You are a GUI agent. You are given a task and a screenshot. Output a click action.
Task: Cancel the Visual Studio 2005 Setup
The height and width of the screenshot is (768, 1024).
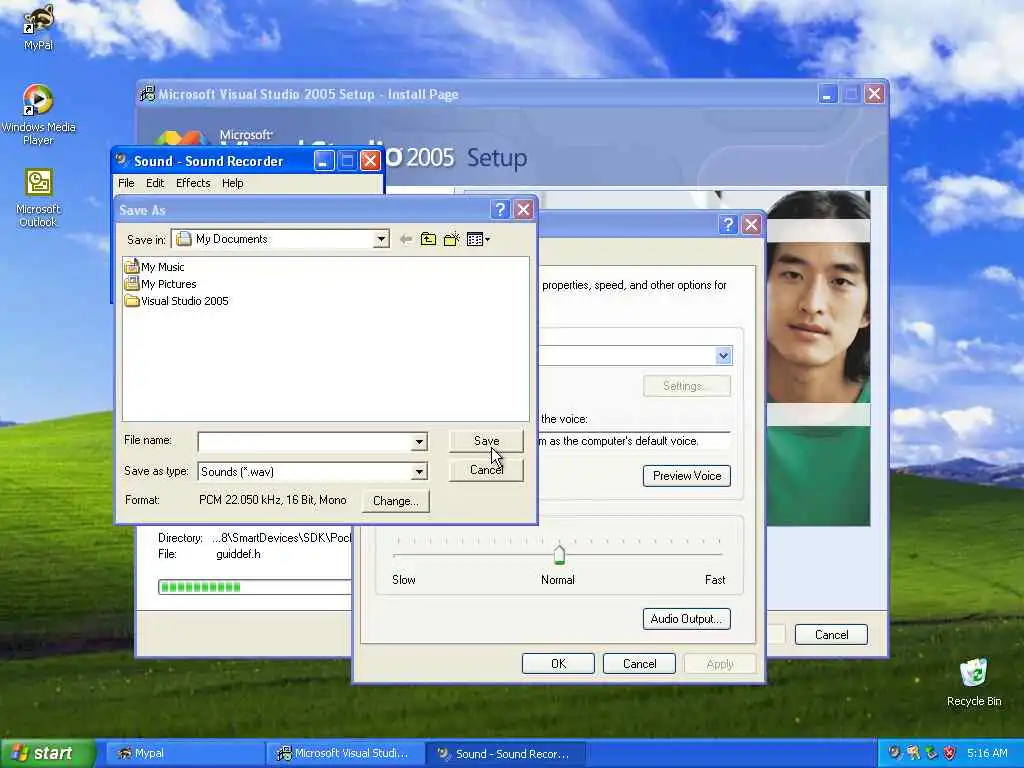pyautogui.click(x=831, y=635)
